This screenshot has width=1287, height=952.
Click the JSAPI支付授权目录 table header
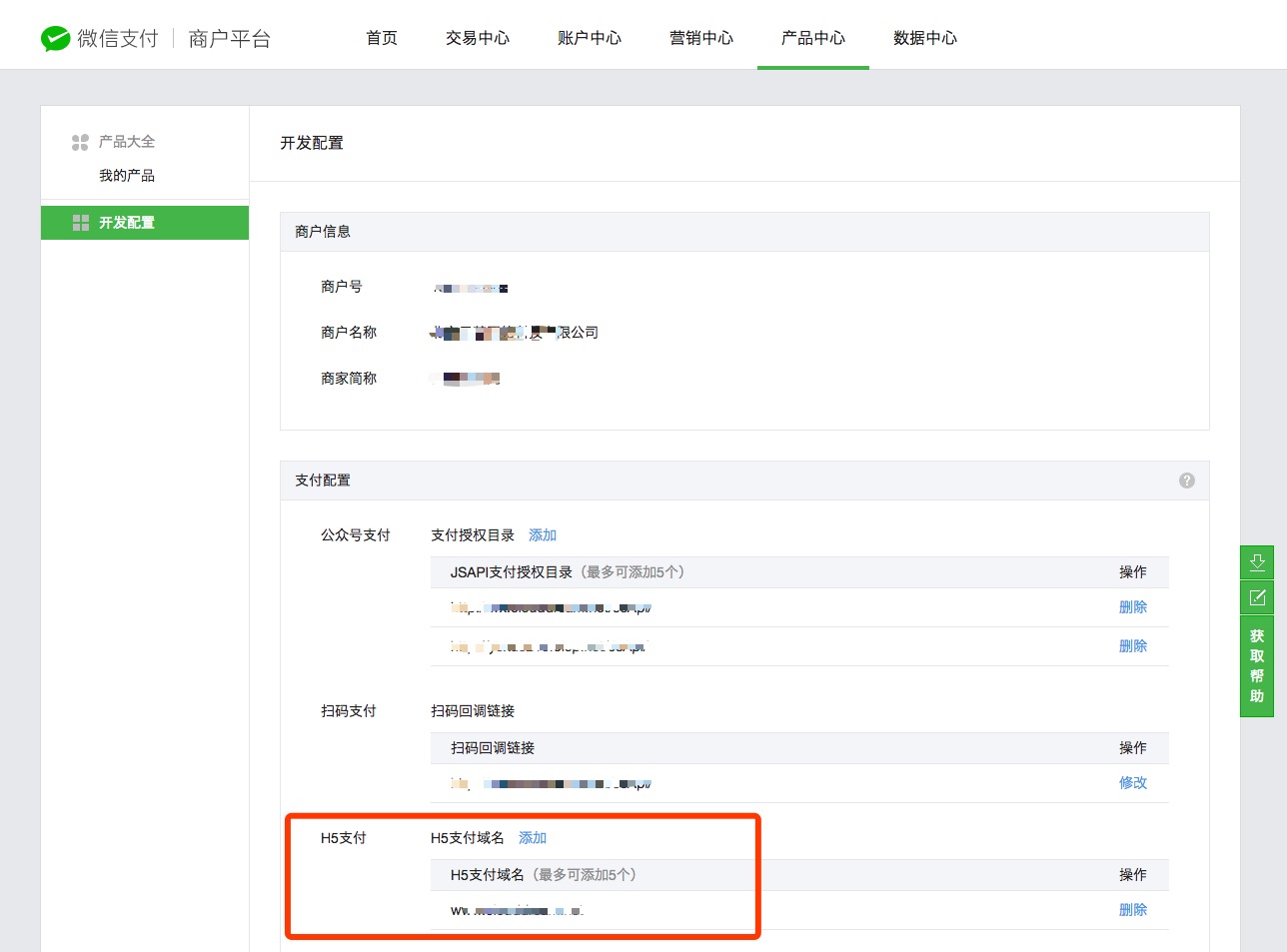pyautogui.click(x=568, y=572)
